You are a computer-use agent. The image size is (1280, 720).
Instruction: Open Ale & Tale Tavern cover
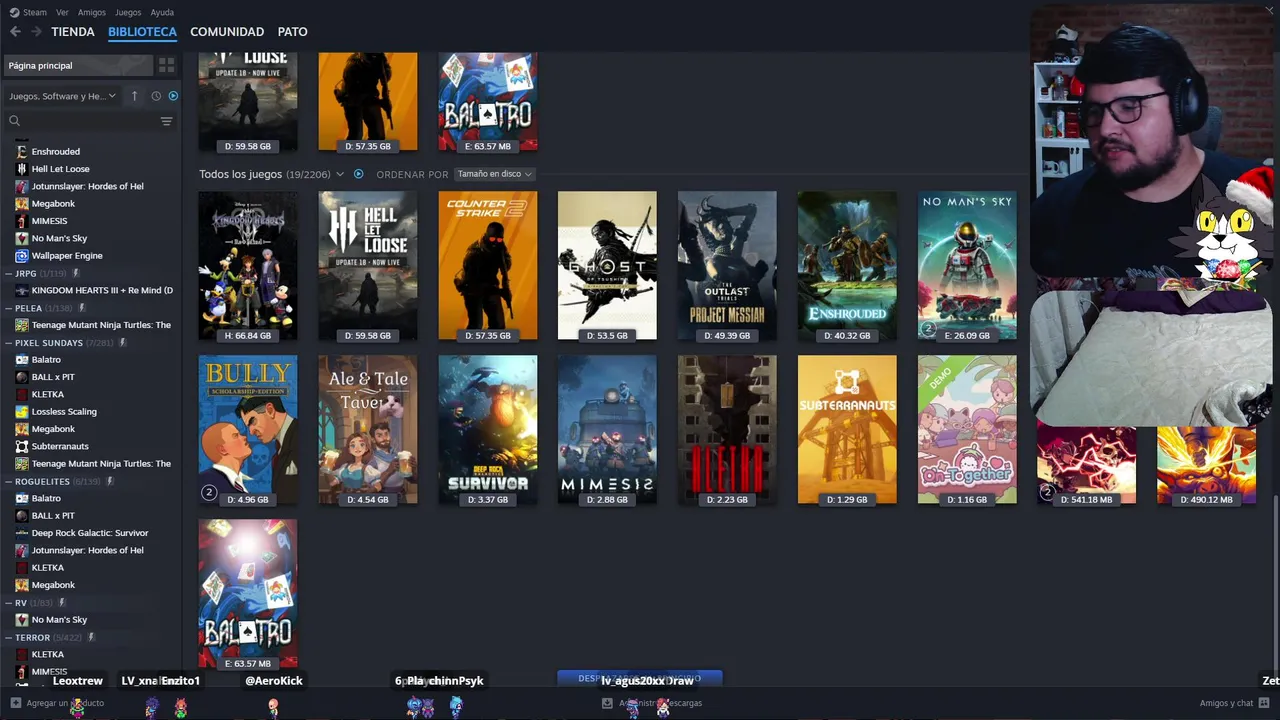click(368, 430)
